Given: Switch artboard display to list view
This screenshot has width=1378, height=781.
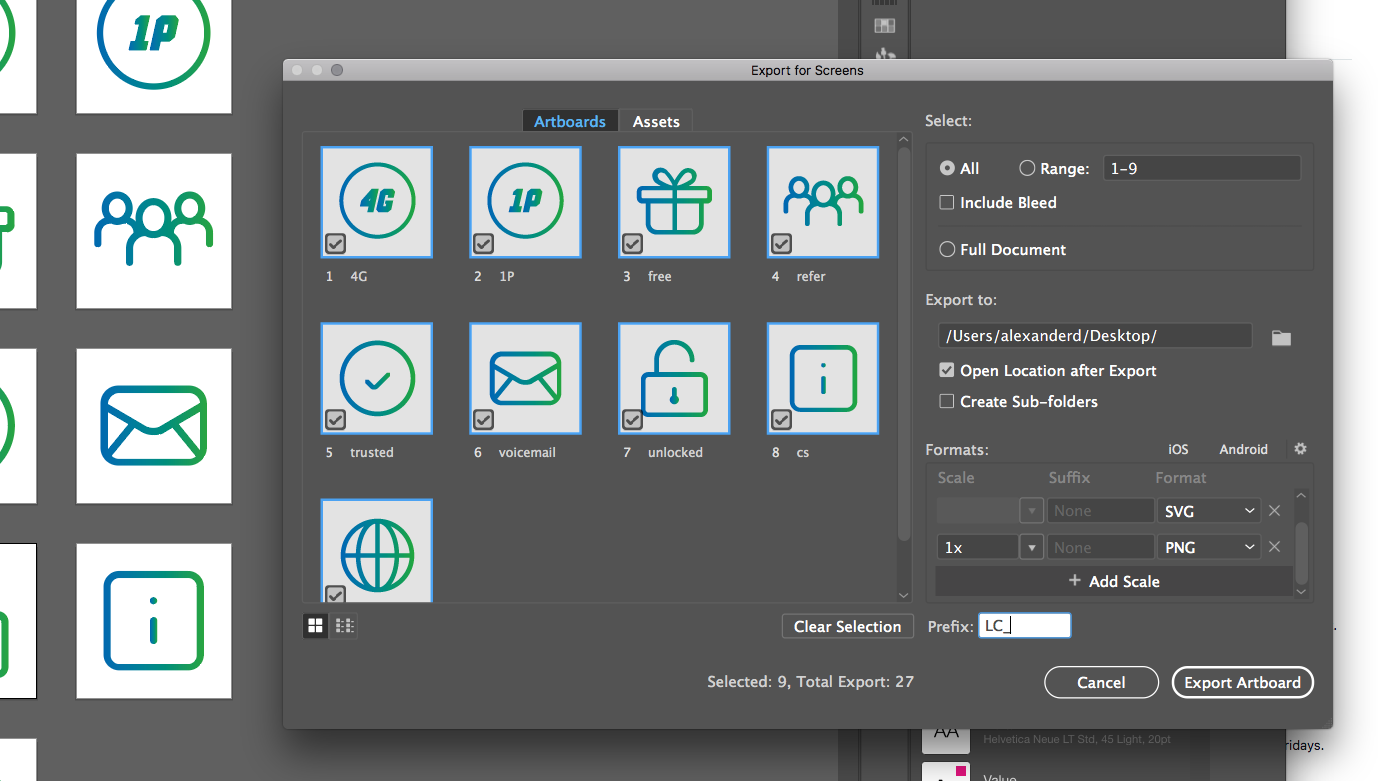Looking at the screenshot, I should [x=344, y=625].
